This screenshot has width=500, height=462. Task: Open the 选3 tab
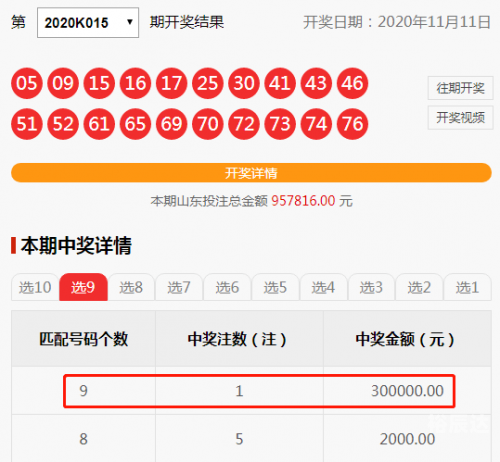click(371, 287)
